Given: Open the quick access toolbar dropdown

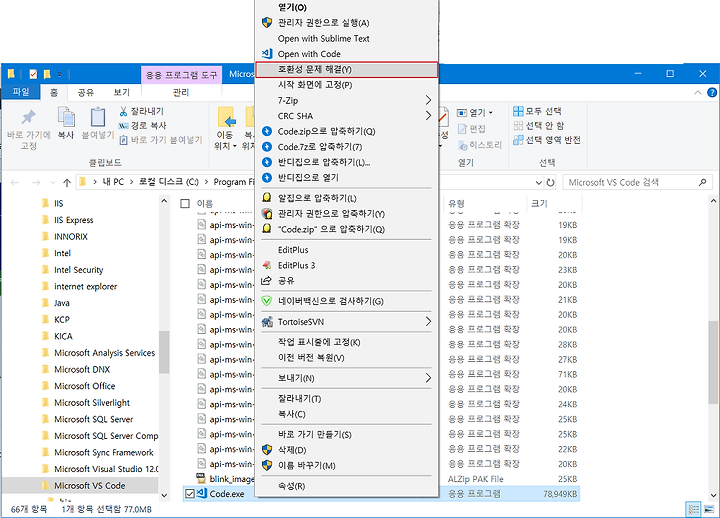Looking at the screenshot, I should (x=60, y=74).
